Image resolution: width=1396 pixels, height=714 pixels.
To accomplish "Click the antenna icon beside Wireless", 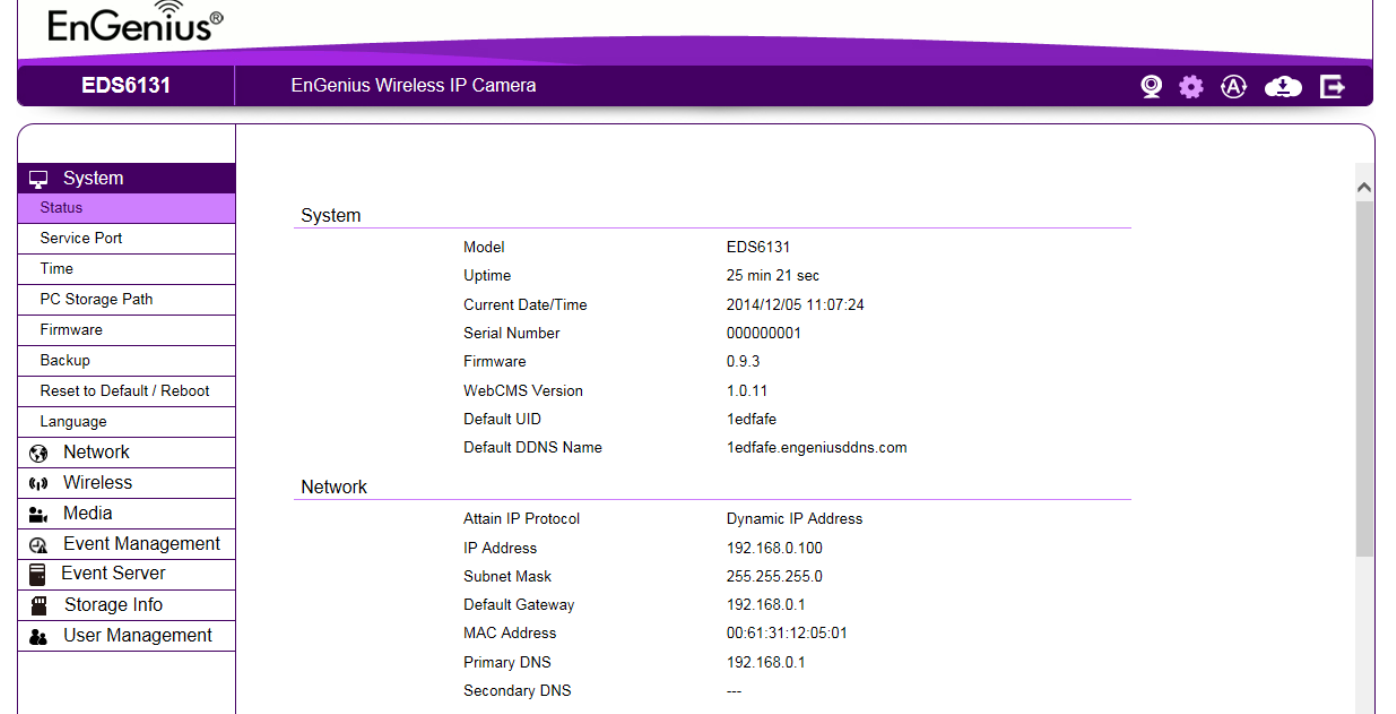I will click(39, 484).
